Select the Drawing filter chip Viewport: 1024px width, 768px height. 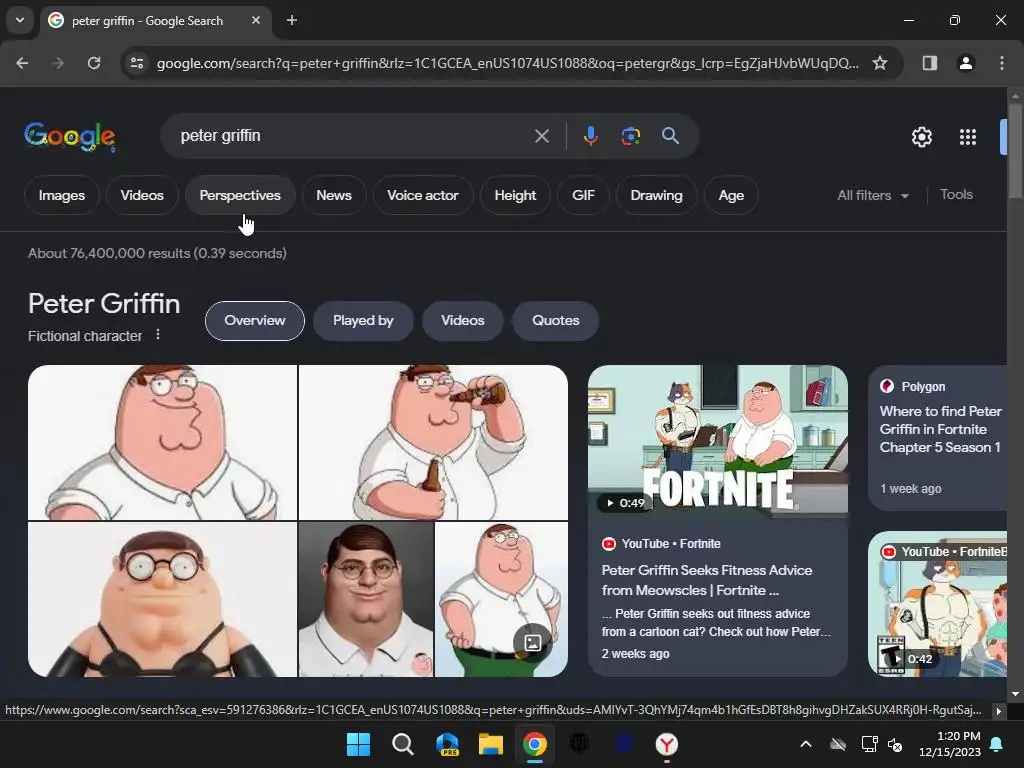(656, 195)
